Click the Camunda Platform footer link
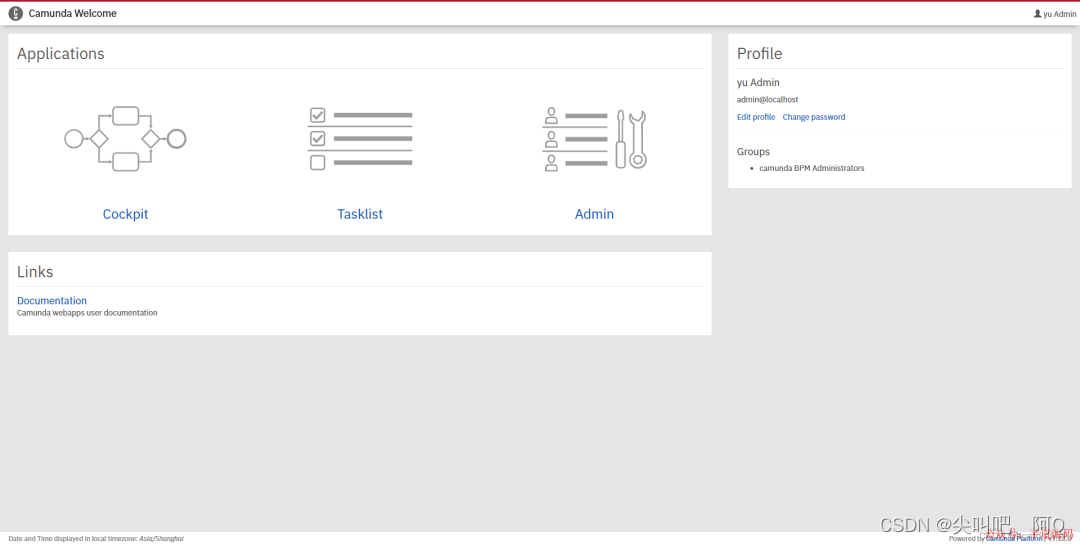Viewport: 1080px width, 545px height. coord(1014,539)
